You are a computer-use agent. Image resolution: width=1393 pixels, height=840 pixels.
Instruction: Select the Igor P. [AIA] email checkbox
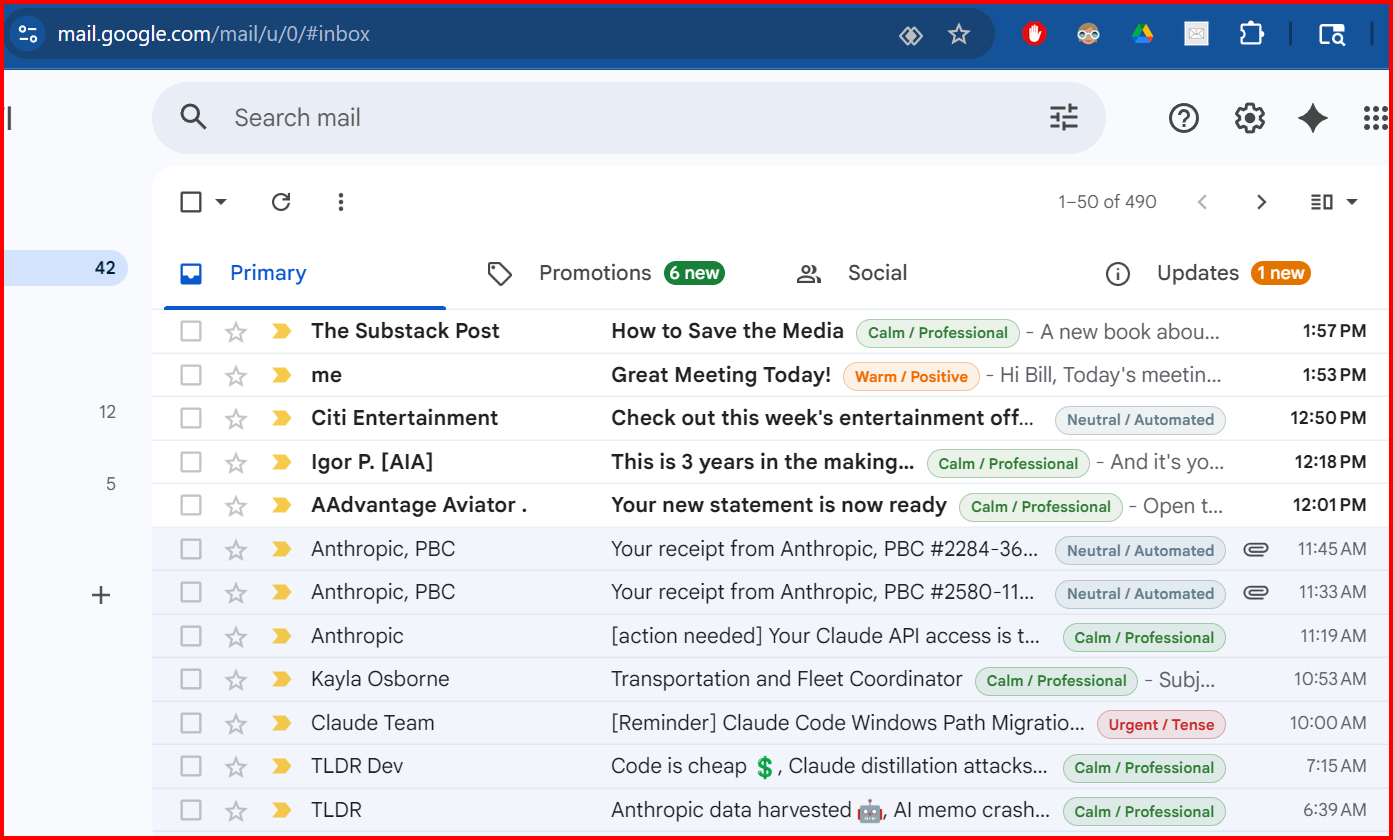pos(191,462)
